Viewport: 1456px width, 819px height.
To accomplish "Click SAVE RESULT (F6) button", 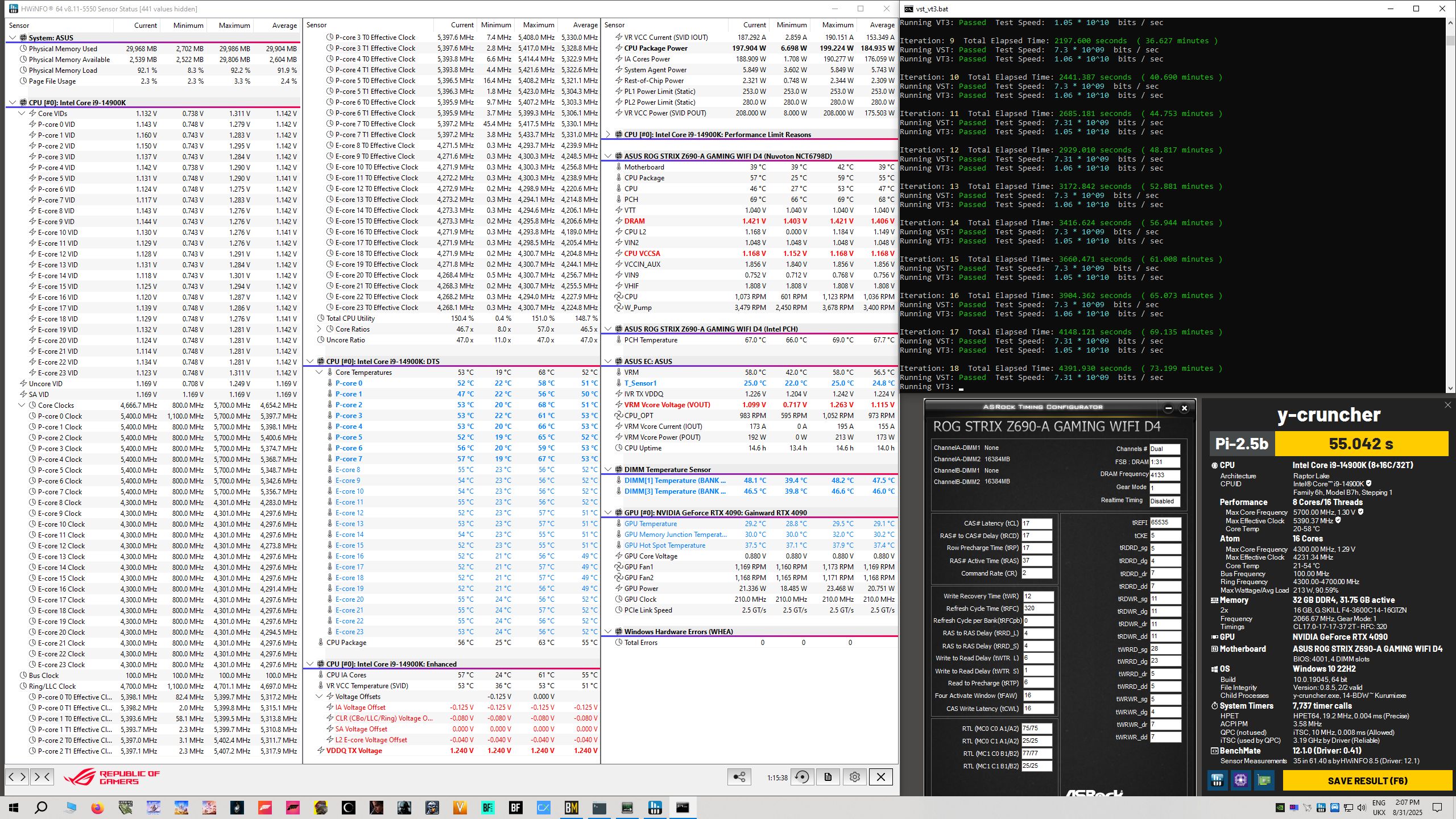I will 1367,780.
